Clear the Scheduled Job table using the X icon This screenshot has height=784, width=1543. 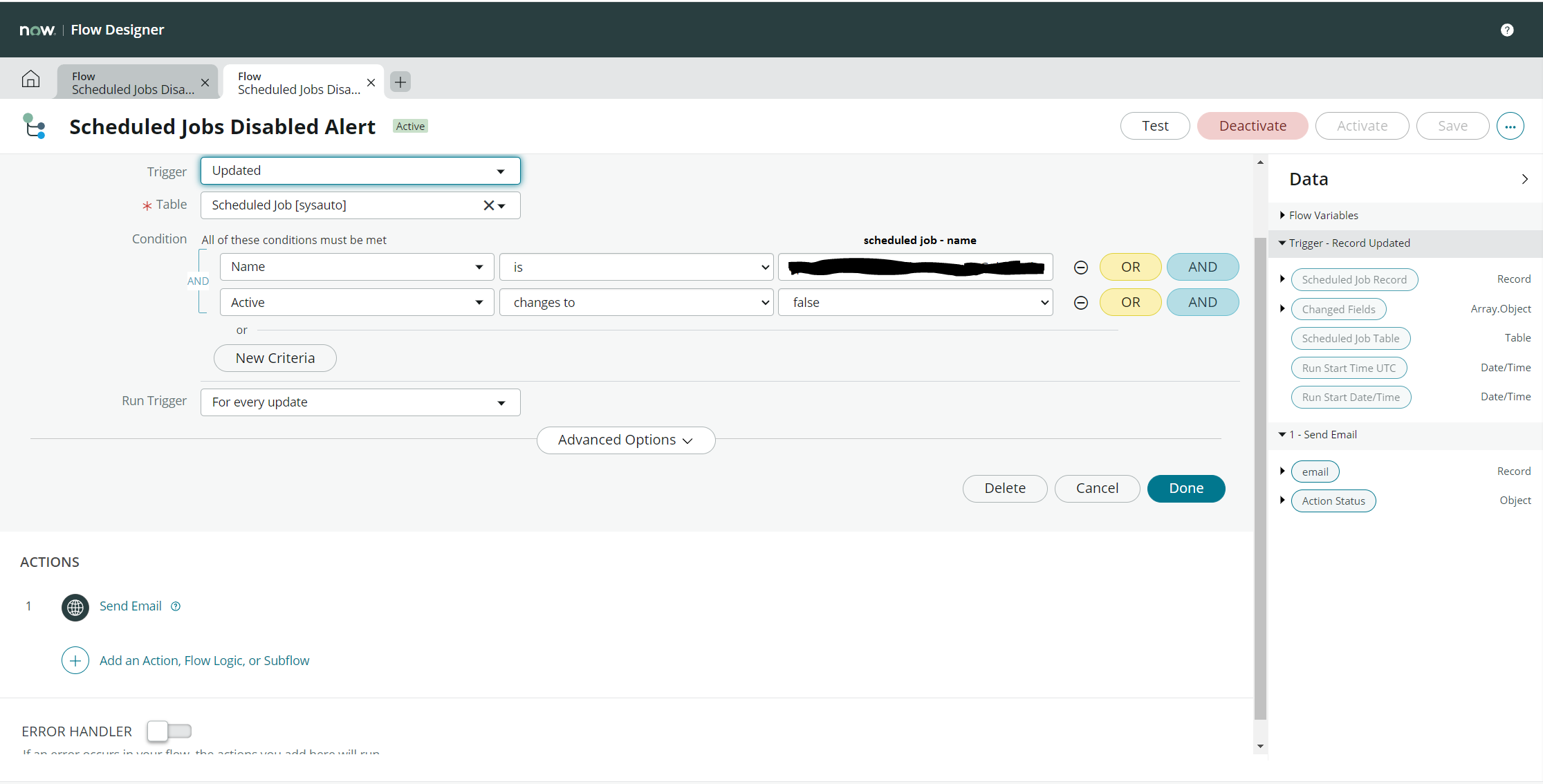[x=488, y=205]
